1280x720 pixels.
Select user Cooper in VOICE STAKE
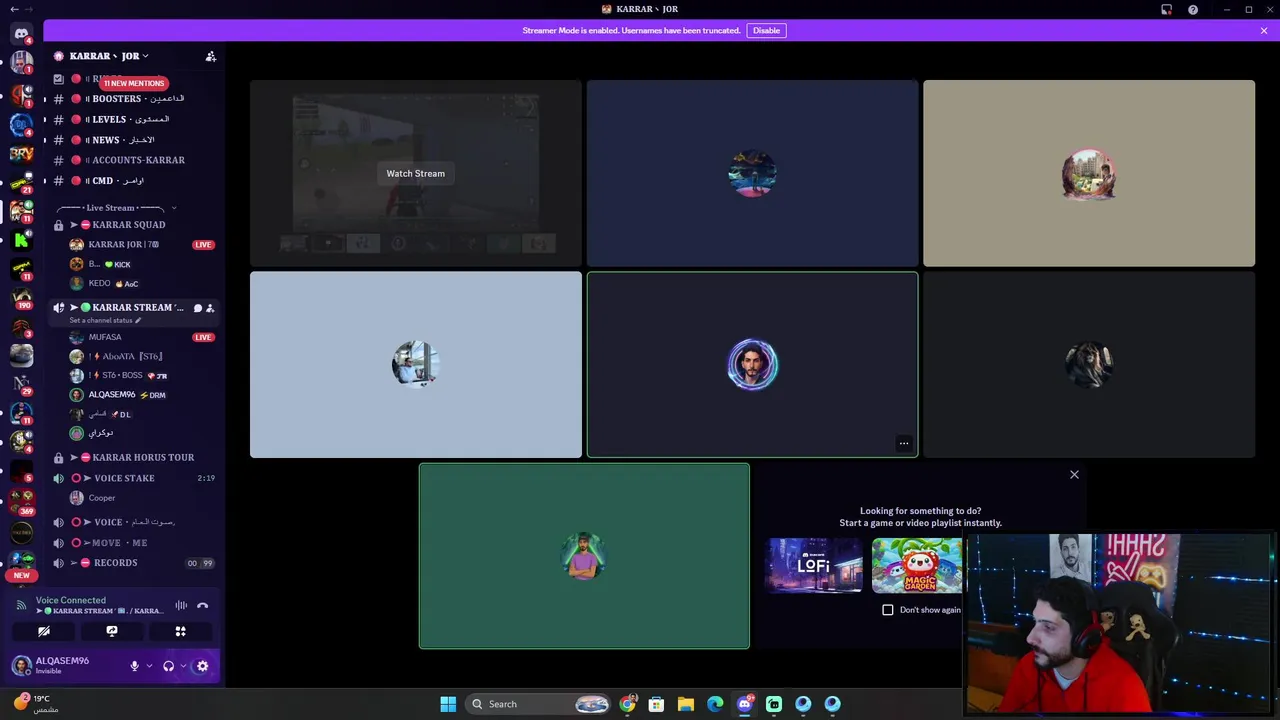140,498
